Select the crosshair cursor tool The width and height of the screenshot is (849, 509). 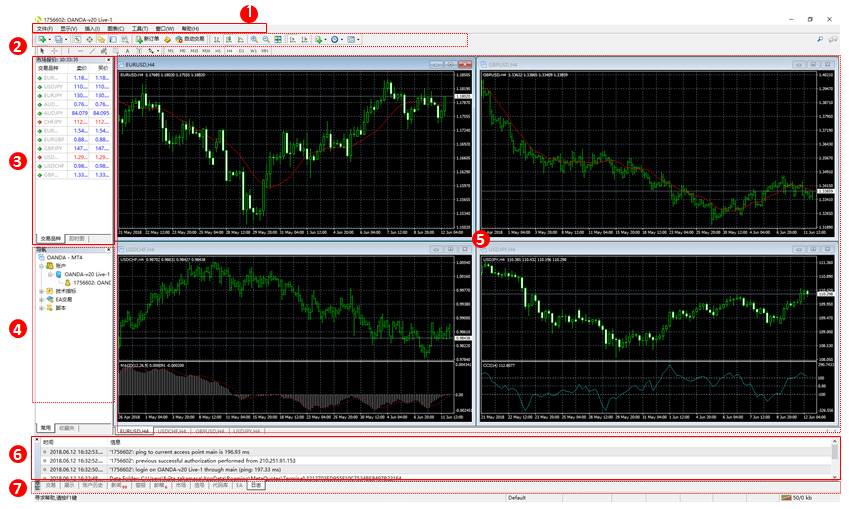pyautogui.click(x=54, y=50)
